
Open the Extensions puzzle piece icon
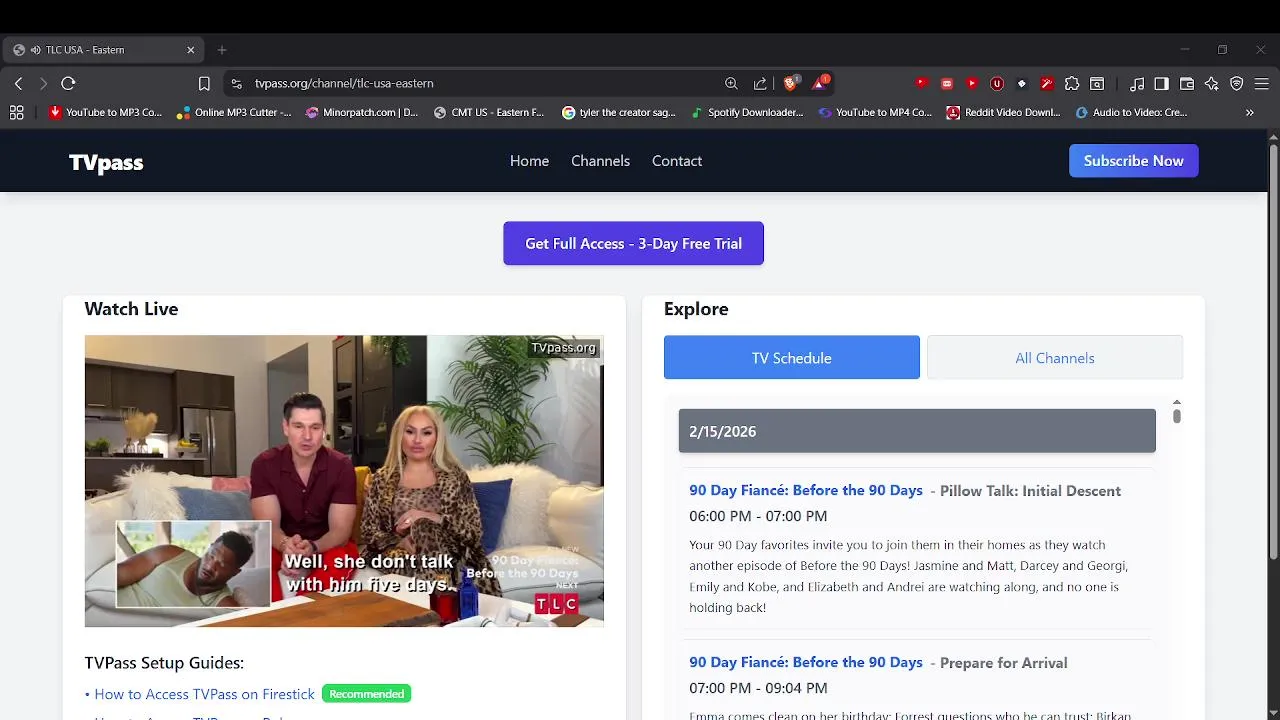1072,84
